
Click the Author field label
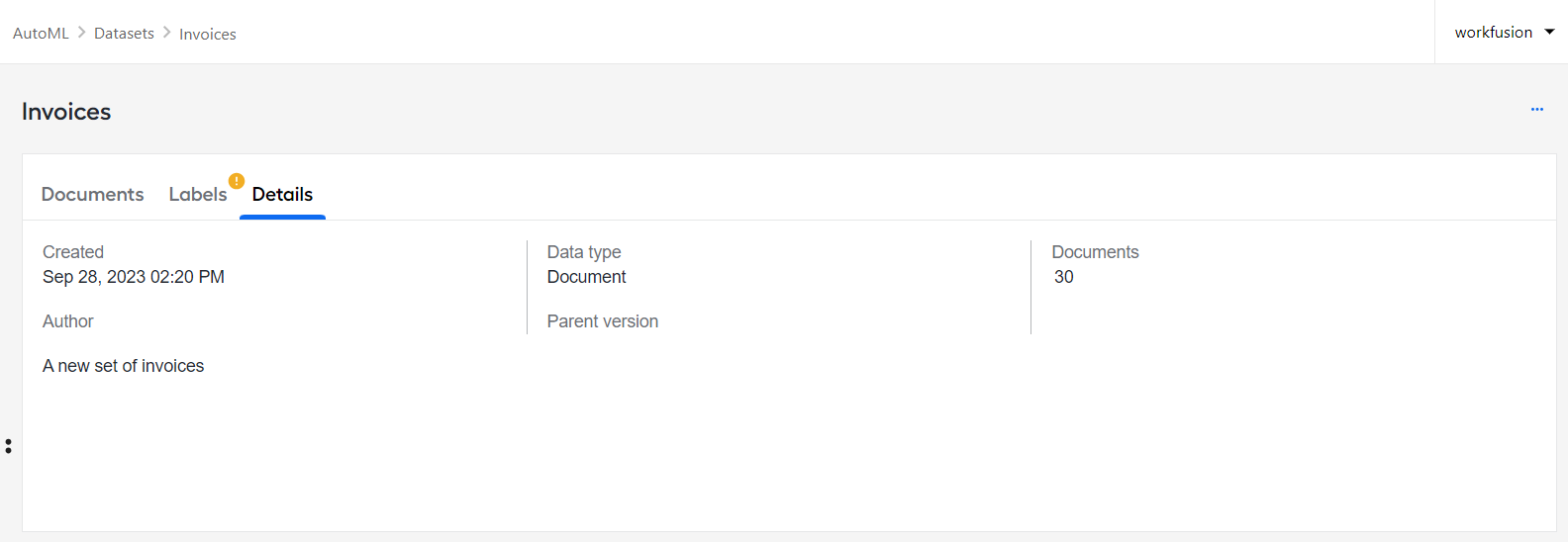pyautogui.click(x=68, y=321)
